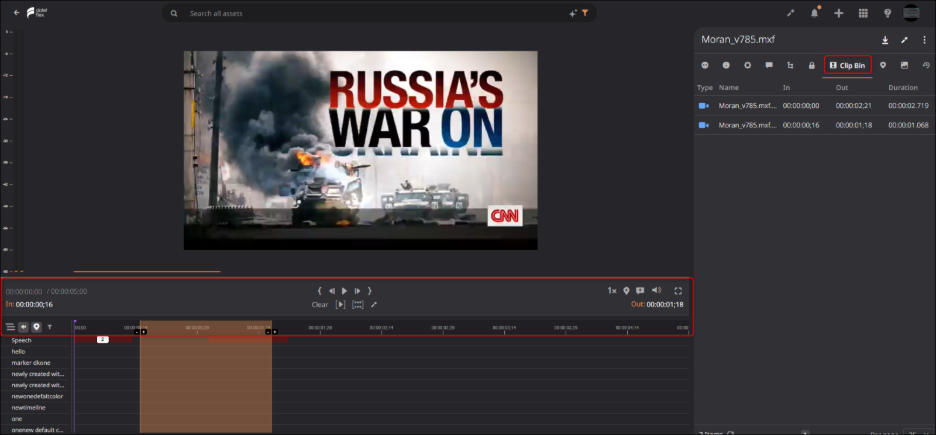Click video icon of the 00:00:02.719 clip
This screenshot has width=936, height=435.
(x=704, y=106)
